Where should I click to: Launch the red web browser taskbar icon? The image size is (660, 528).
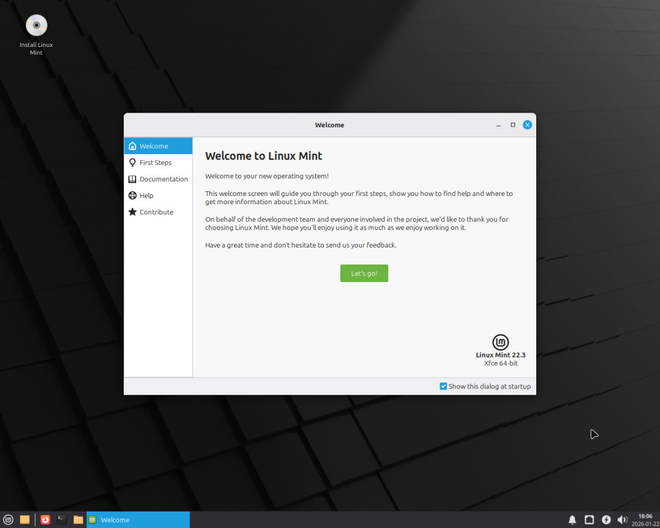pyautogui.click(x=45, y=520)
